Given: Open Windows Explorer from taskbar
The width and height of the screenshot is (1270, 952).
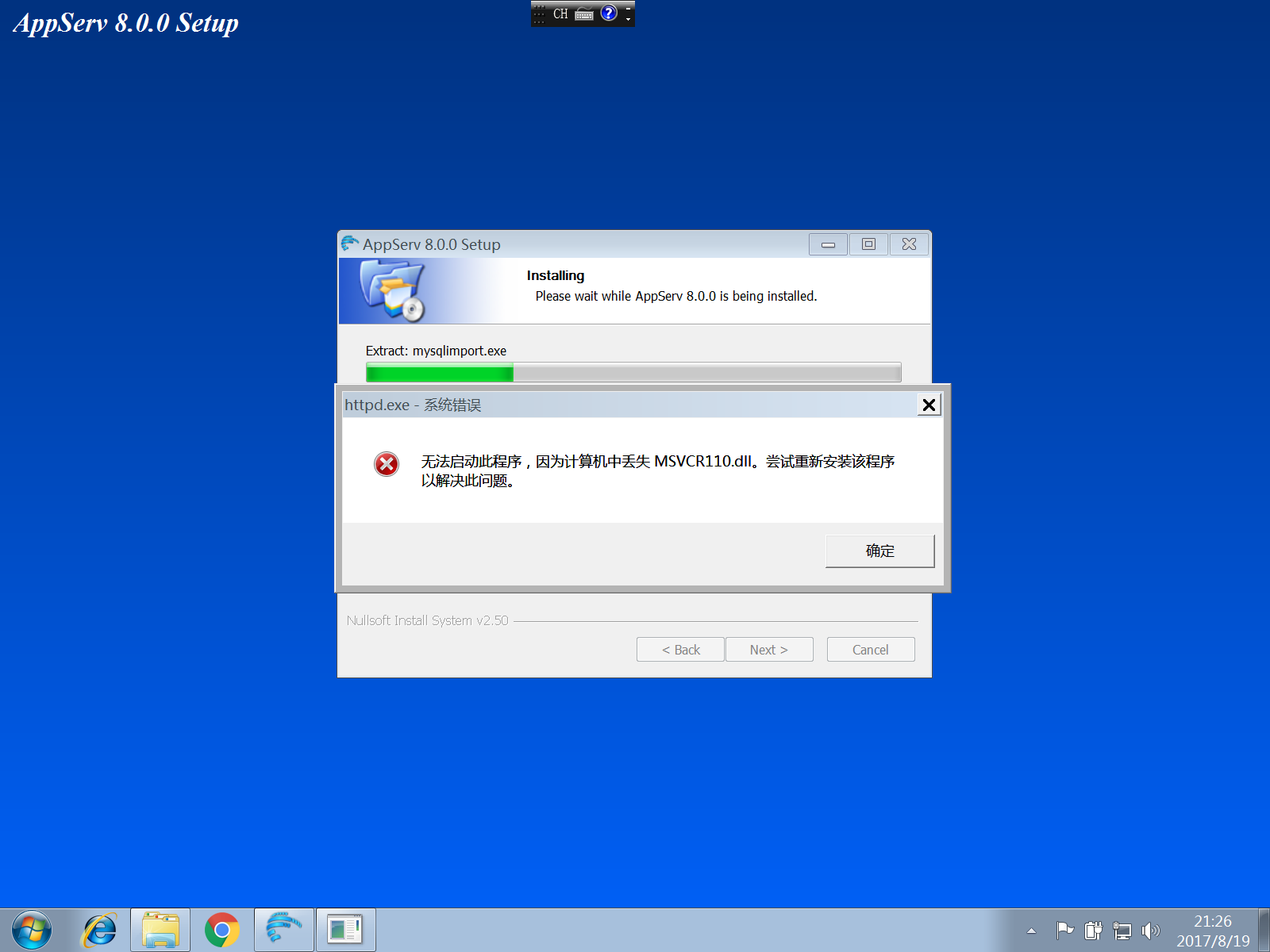Looking at the screenshot, I should [x=160, y=930].
